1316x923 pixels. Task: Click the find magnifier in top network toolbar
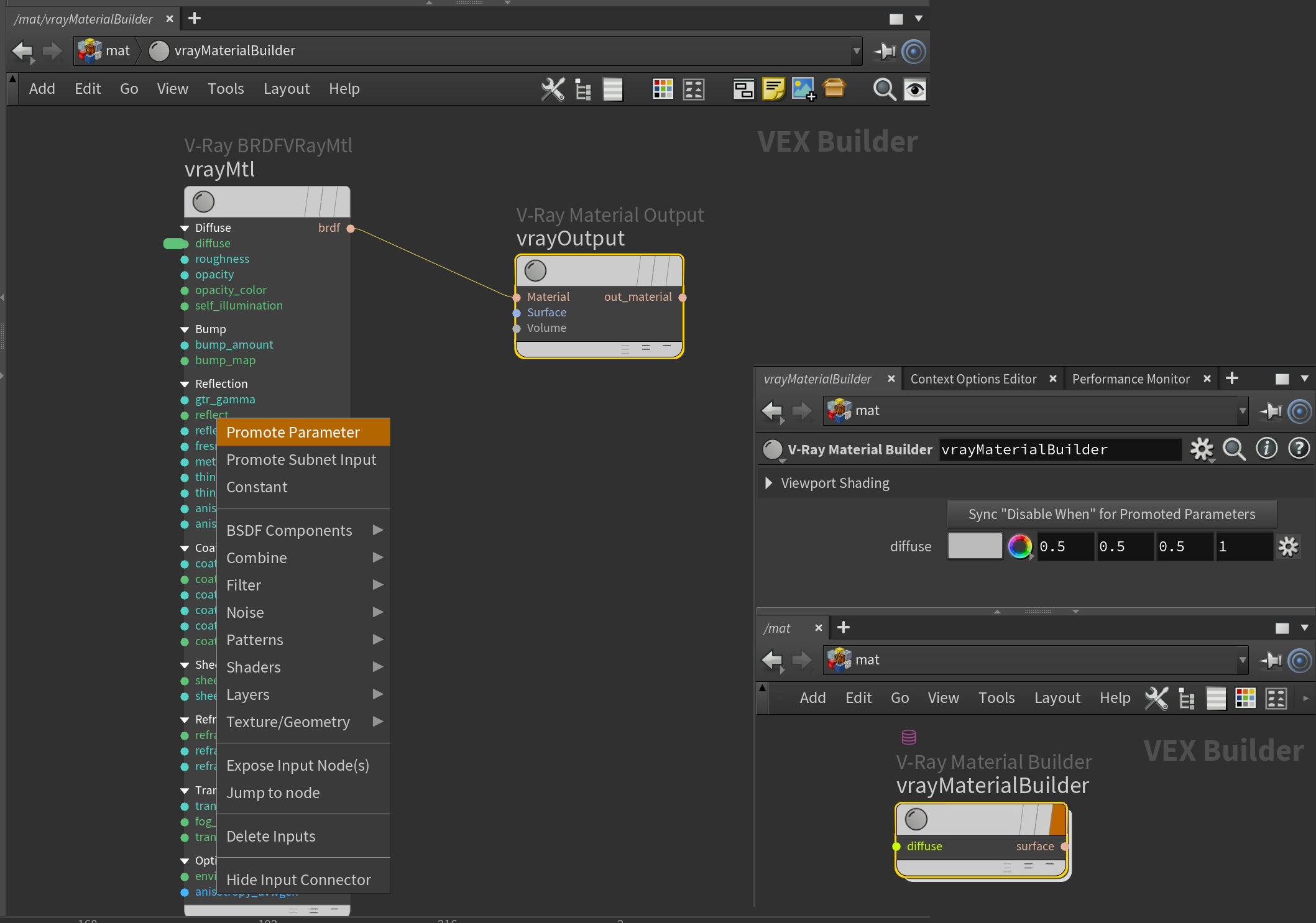(884, 90)
